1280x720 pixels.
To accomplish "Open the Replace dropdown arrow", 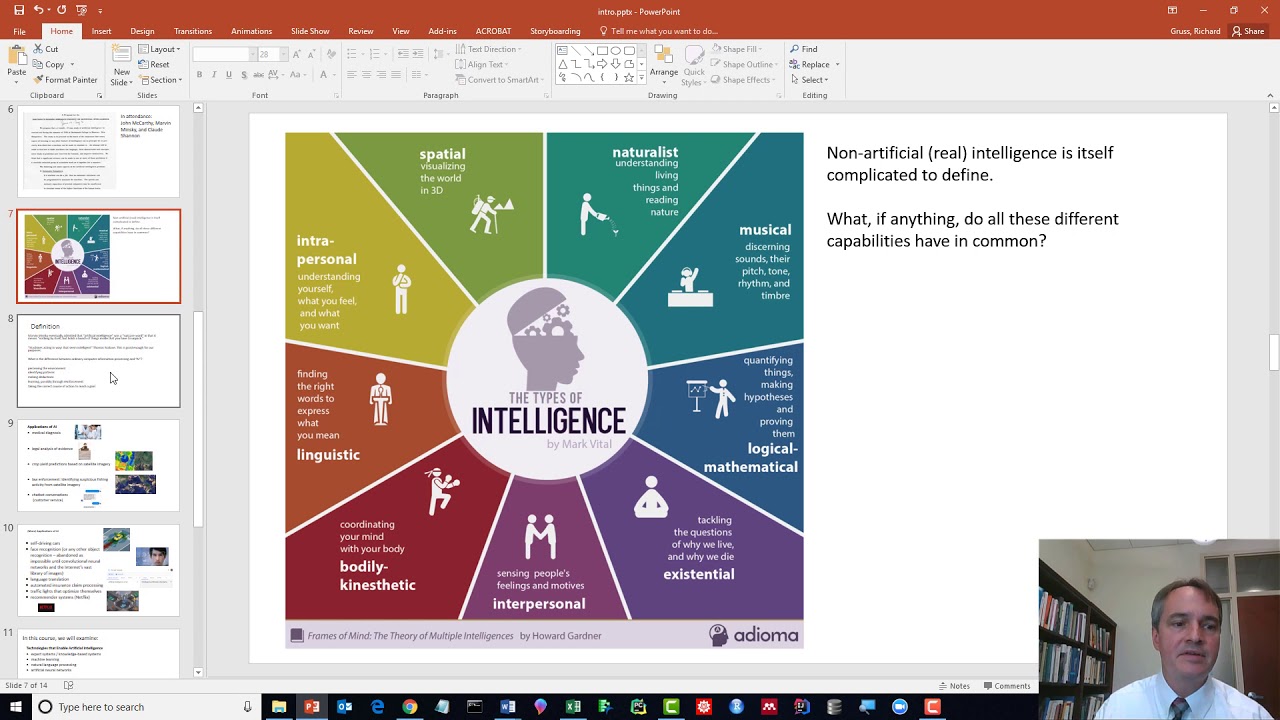I will [837, 64].
